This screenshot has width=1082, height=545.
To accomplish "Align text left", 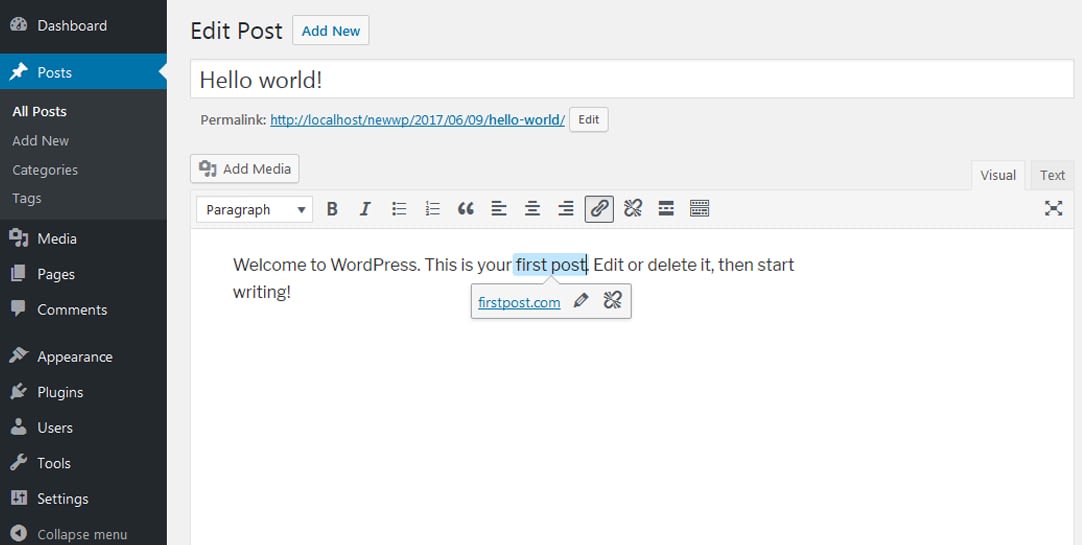I will pyautogui.click(x=499, y=209).
